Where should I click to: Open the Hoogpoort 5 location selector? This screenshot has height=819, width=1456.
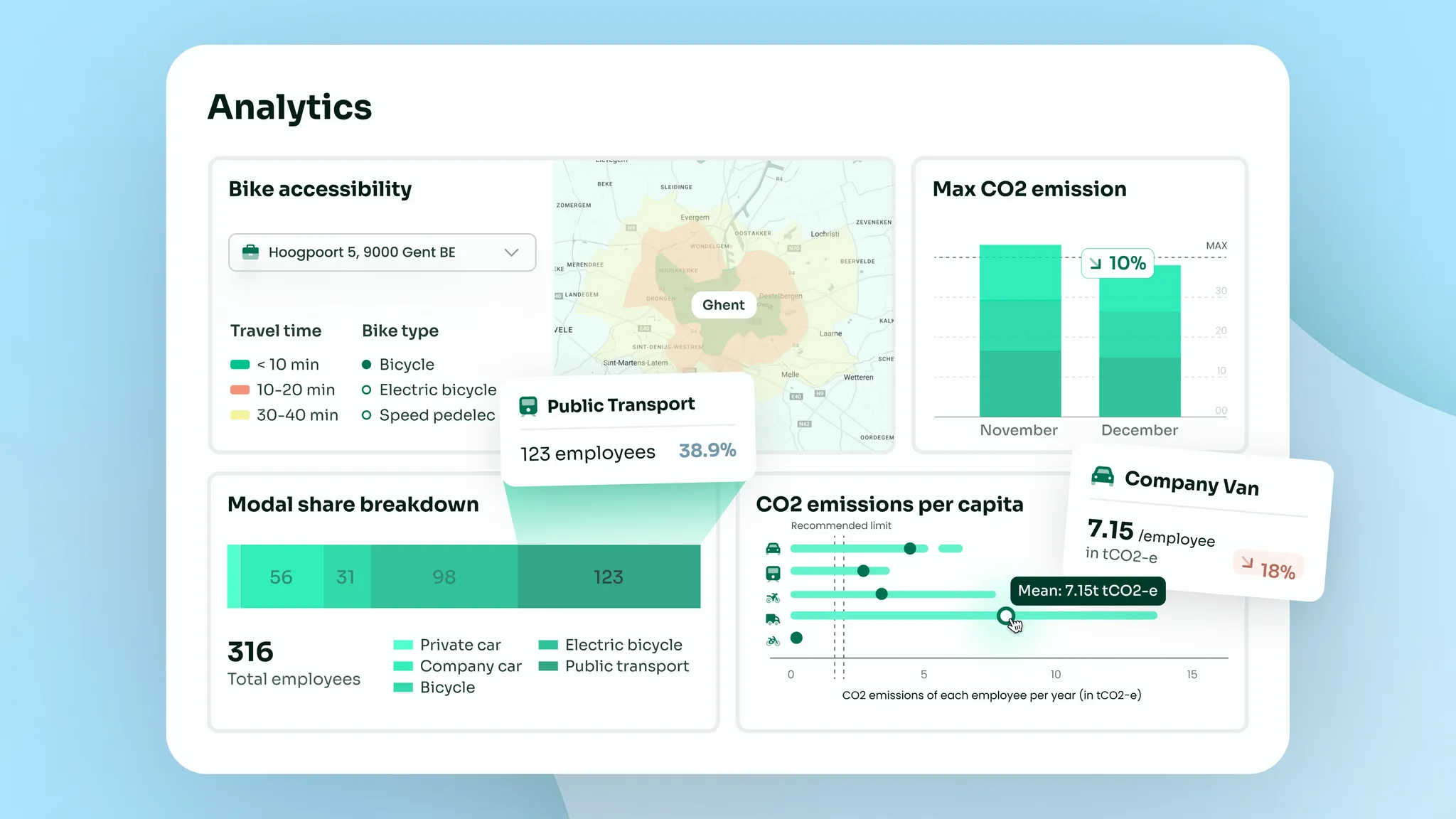tap(362, 252)
